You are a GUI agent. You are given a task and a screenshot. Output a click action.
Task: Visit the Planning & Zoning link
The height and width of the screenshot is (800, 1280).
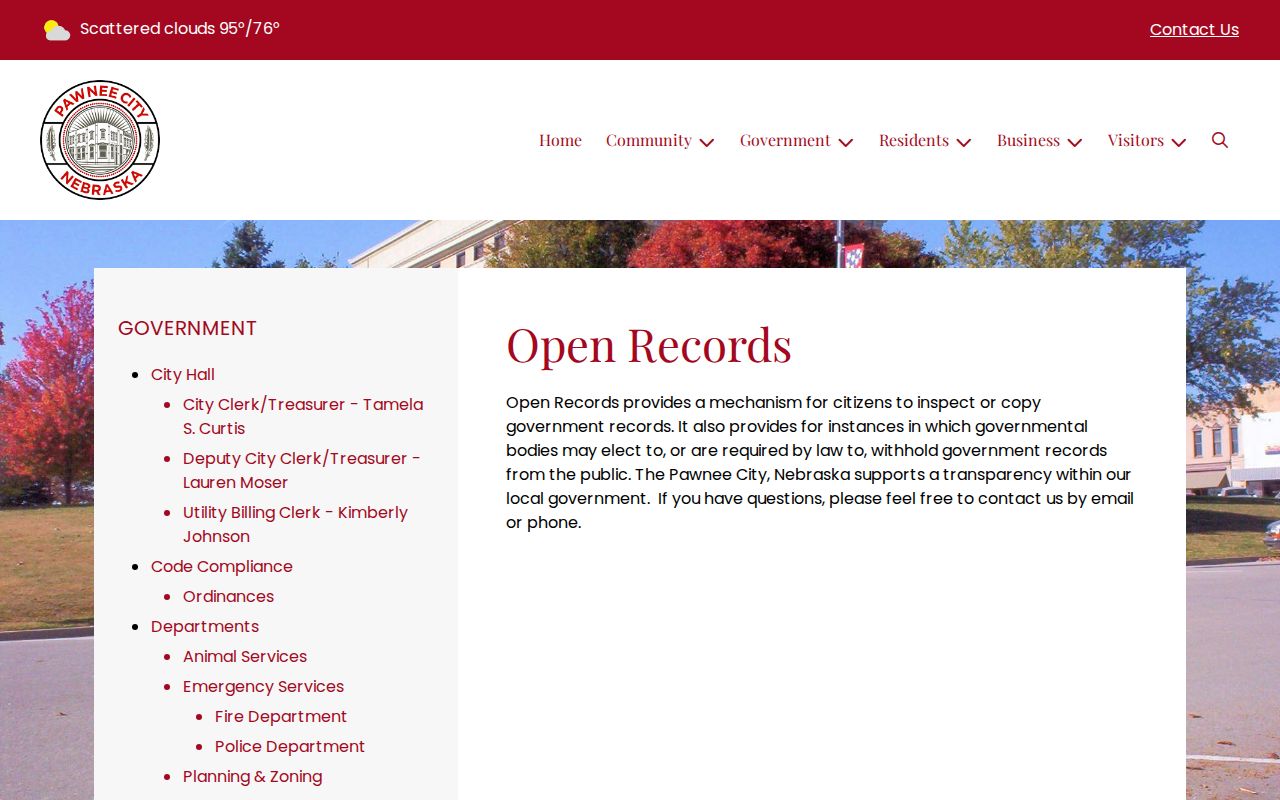click(x=253, y=777)
